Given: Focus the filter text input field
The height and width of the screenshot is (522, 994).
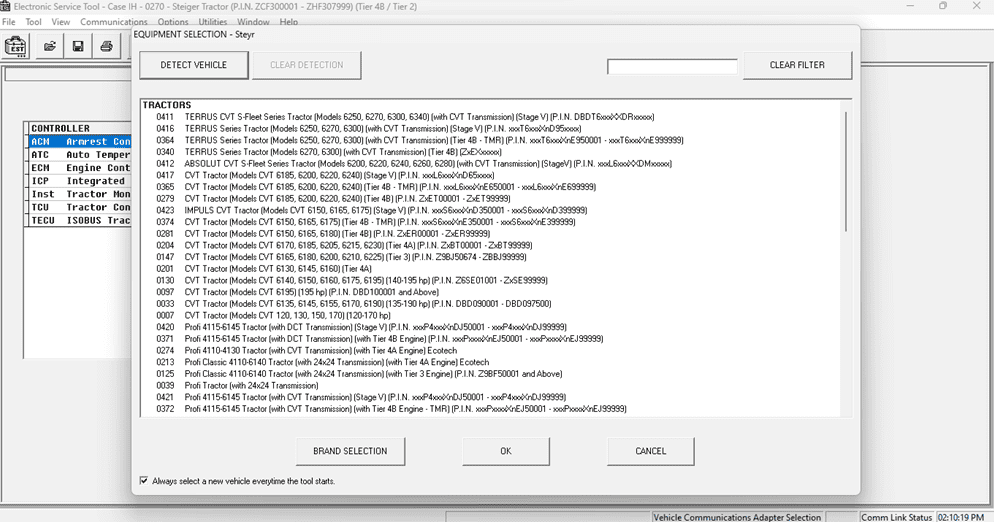Looking at the screenshot, I should pos(672,66).
